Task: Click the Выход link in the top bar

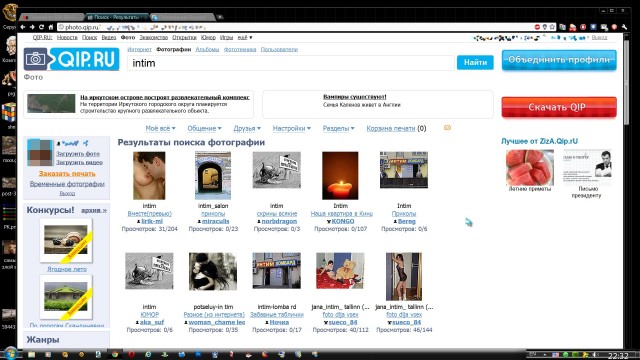Action: [599, 38]
